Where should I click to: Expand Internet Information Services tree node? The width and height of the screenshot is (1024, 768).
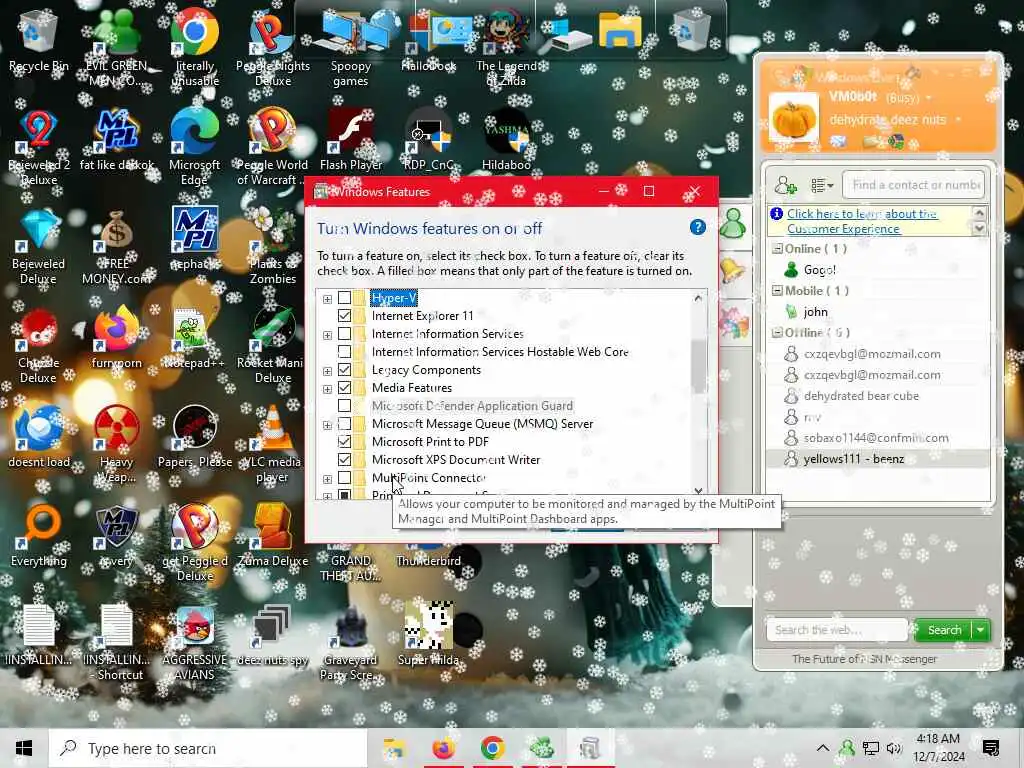click(327, 335)
